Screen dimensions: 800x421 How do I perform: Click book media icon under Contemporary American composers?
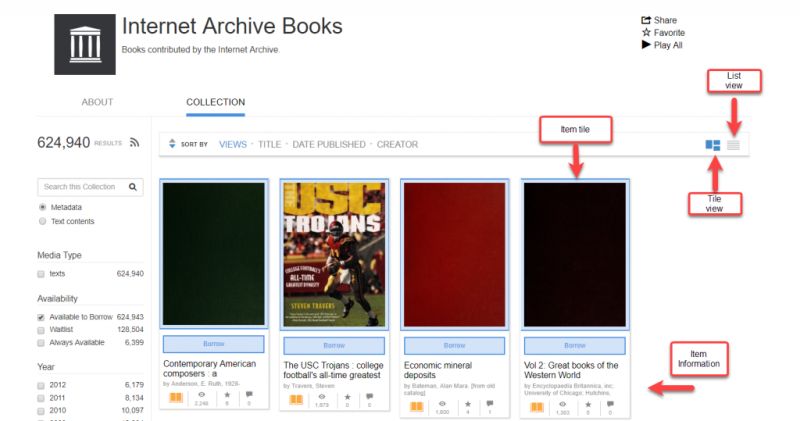(x=176, y=397)
